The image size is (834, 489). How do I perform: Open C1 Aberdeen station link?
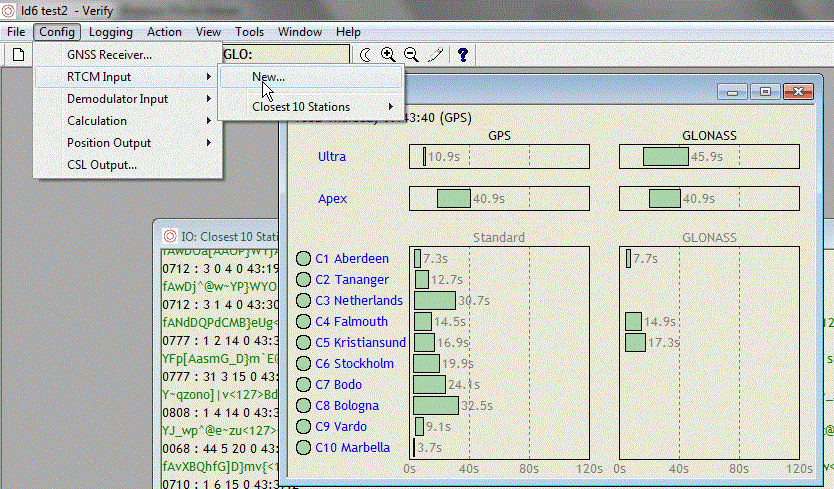pyautogui.click(x=352, y=259)
